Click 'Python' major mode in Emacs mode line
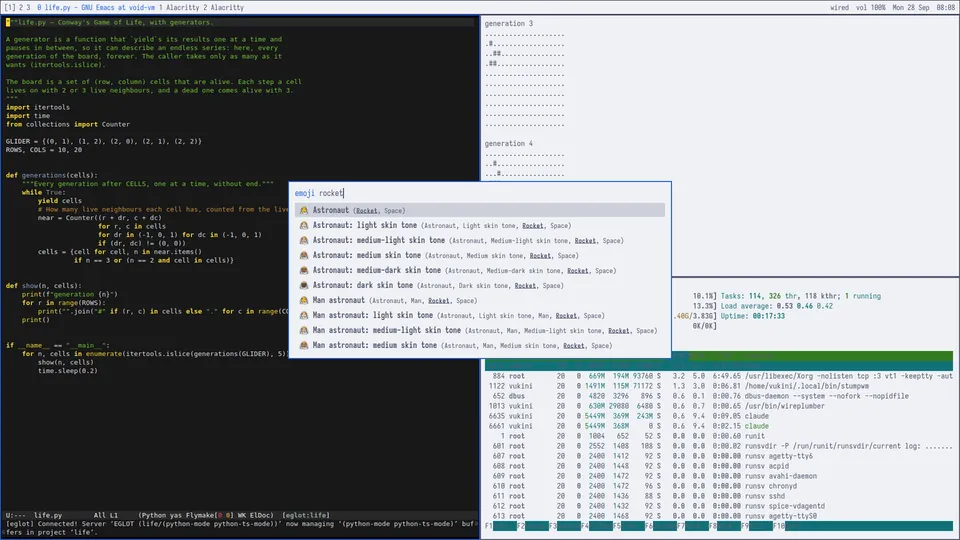The image size is (960, 540). (x=153, y=516)
